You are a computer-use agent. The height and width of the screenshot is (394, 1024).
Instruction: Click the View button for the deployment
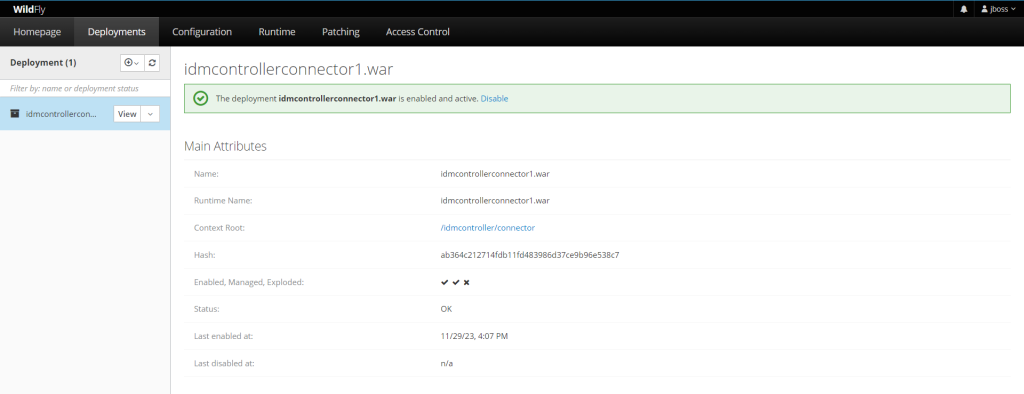(127, 114)
